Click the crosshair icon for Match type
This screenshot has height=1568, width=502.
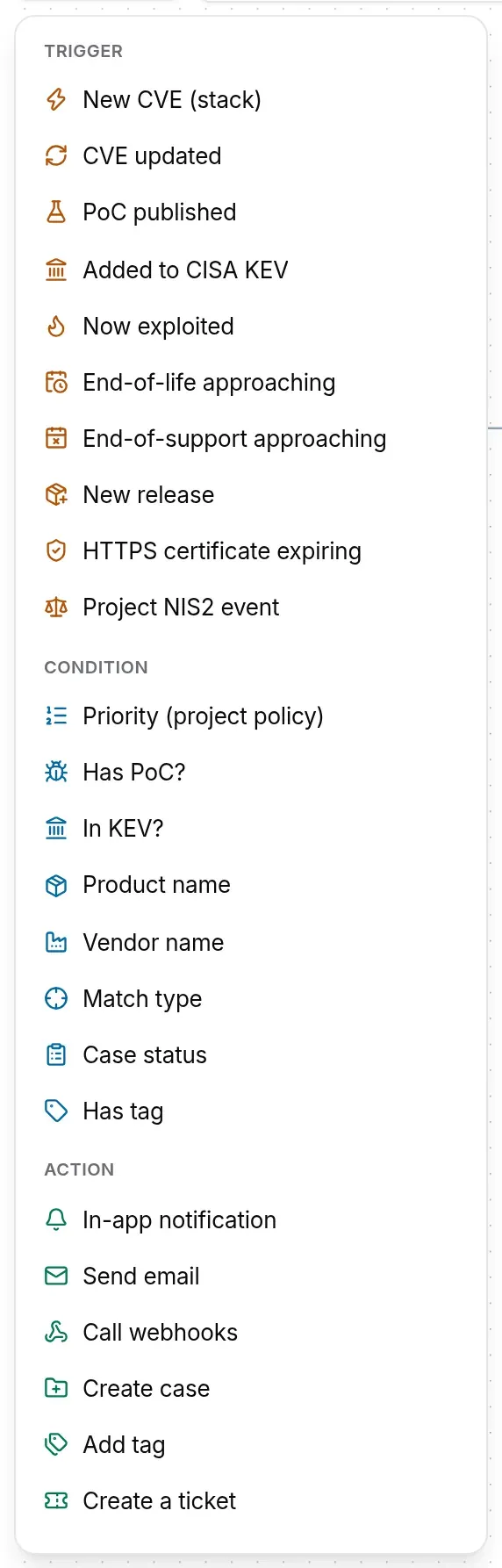point(56,999)
